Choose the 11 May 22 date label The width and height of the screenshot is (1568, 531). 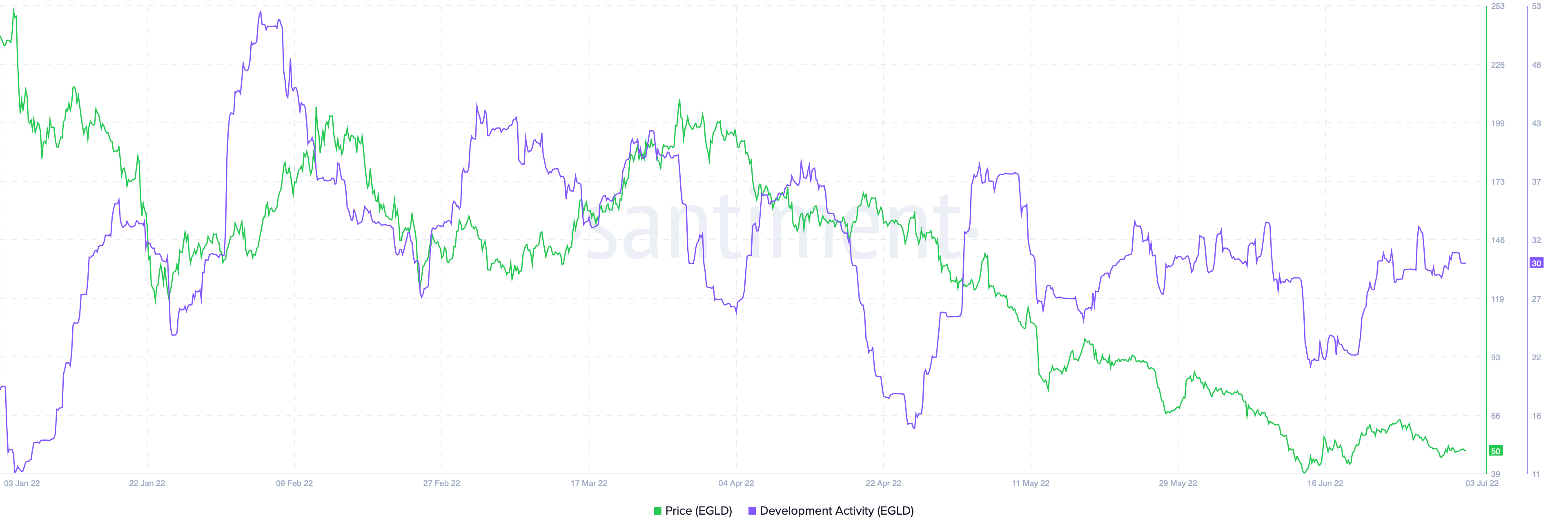tap(1031, 484)
